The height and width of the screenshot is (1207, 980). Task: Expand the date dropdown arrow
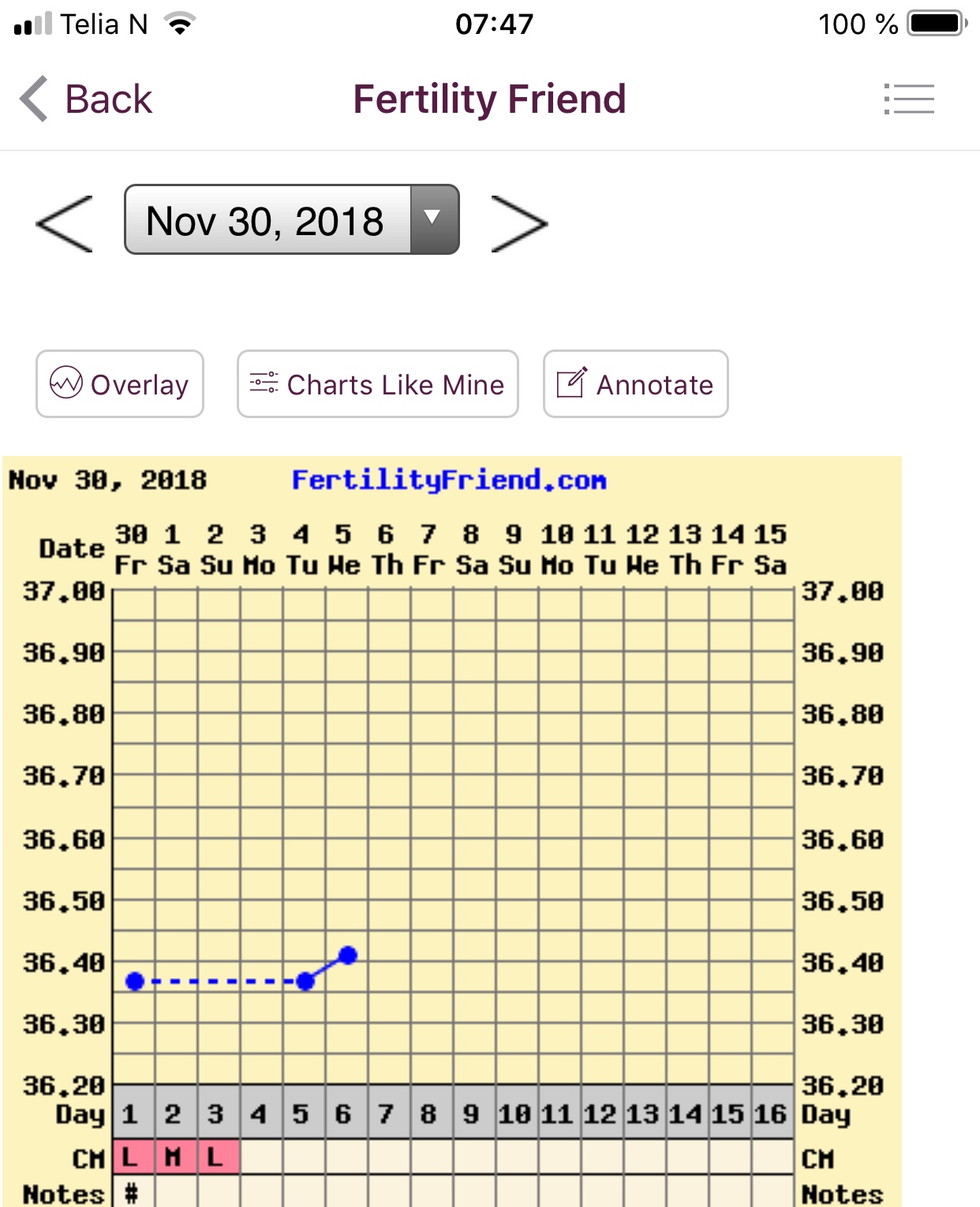pyautogui.click(x=433, y=219)
